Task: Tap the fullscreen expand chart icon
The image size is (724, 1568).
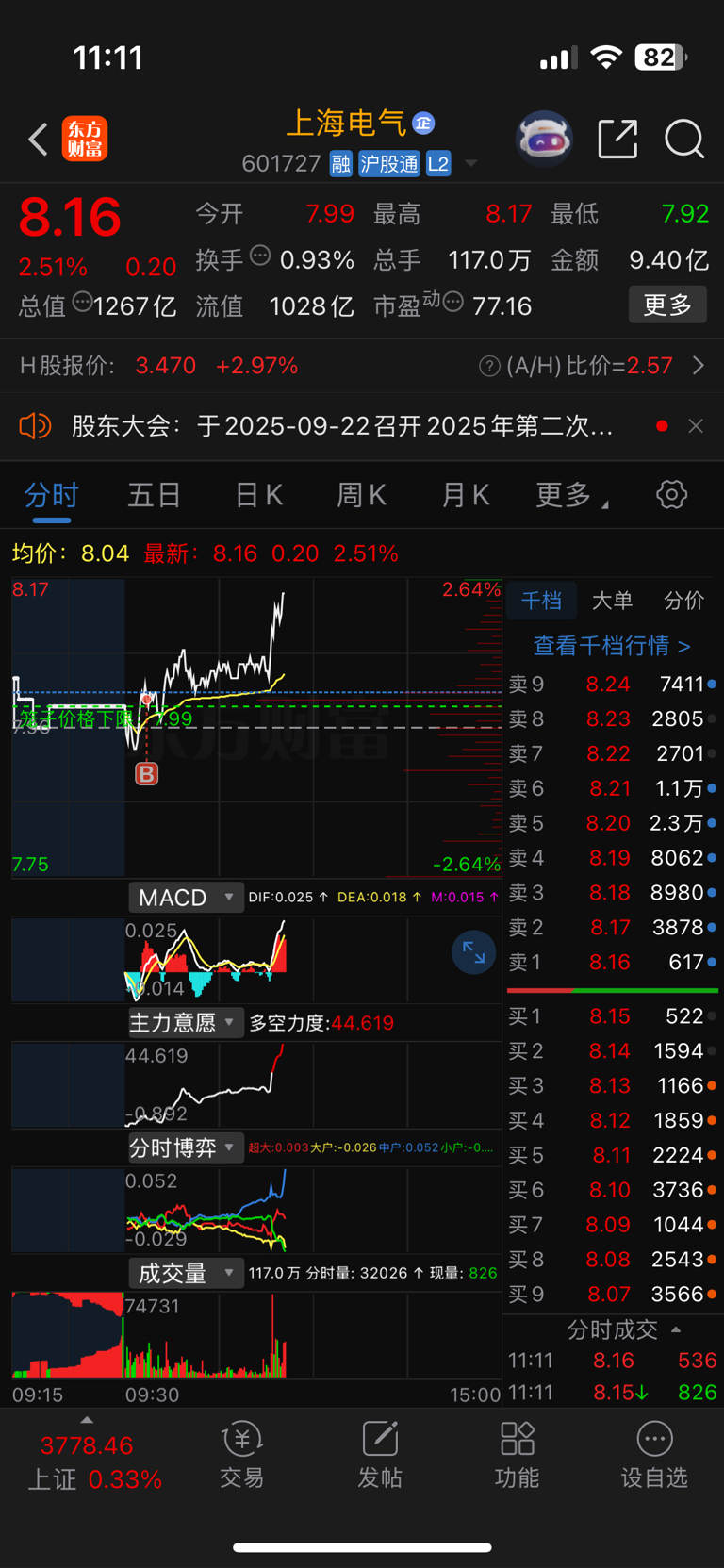Action: point(473,953)
